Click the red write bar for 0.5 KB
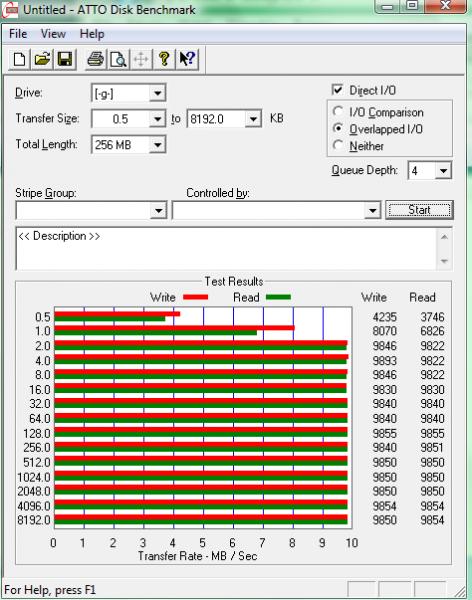Viewport: 472px width, 600px height. [x=117, y=314]
